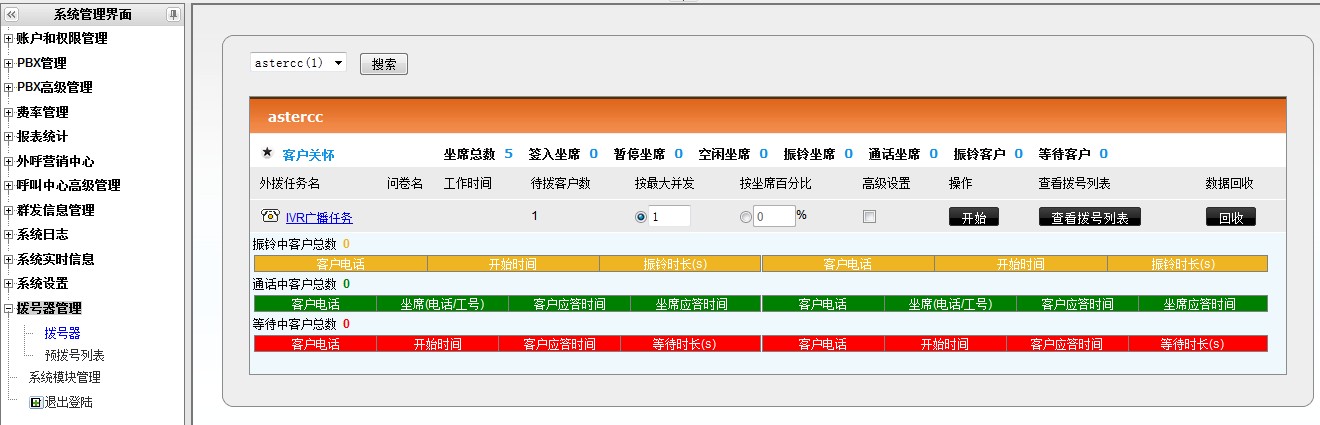1320x425 pixels.
Task: Click telephone icon beside IVR广播任务
Action: 269,216
